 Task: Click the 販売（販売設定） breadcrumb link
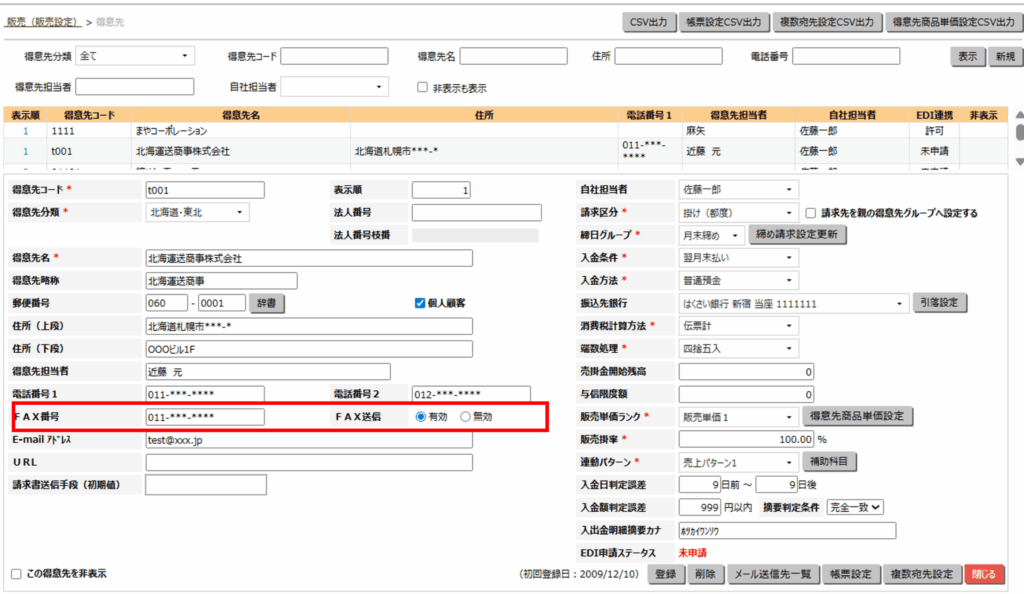point(42,21)
